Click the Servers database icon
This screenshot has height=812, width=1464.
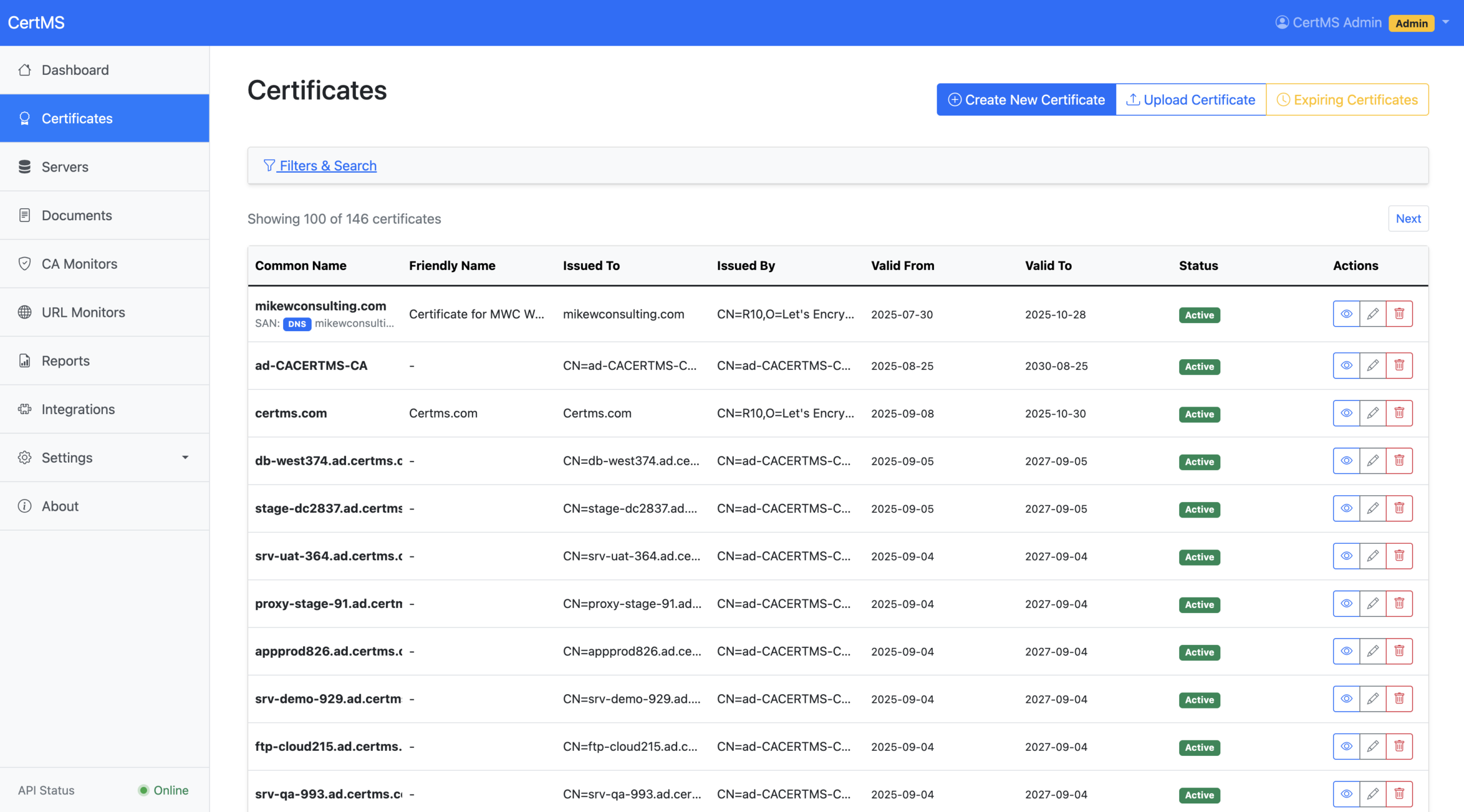click(25, 166)
